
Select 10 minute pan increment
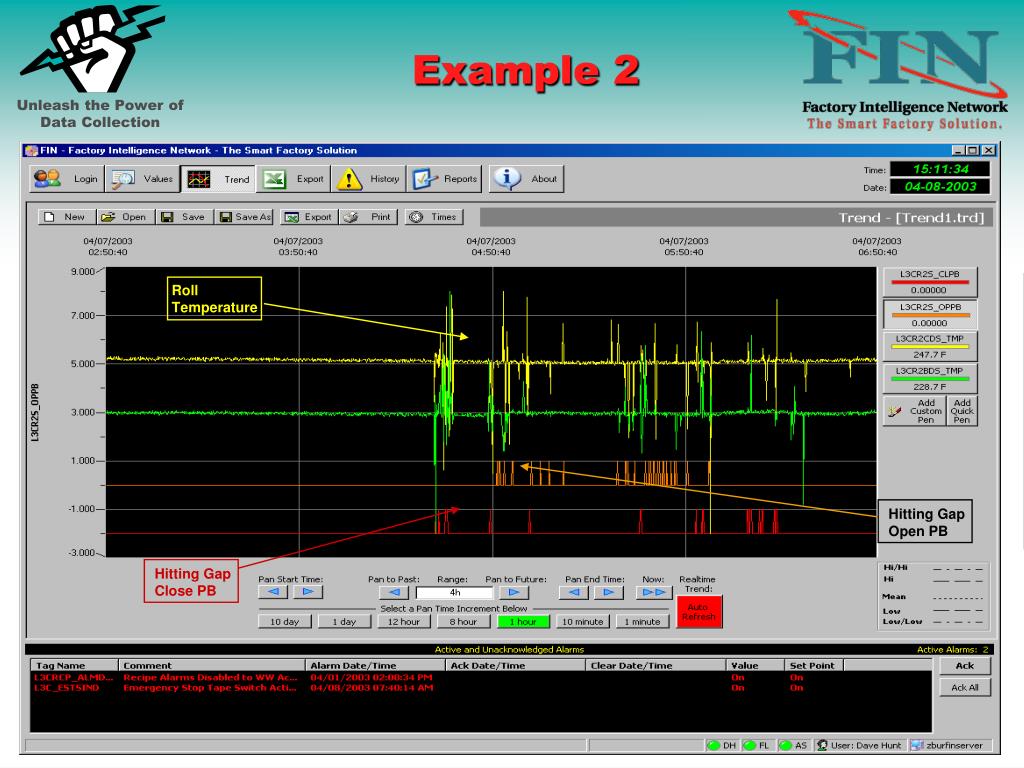click(583, 622)
